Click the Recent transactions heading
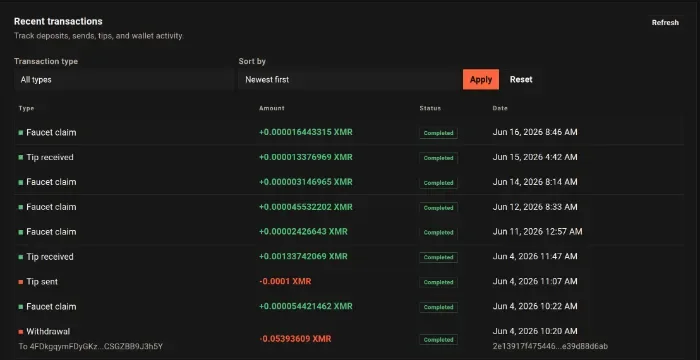This screenshot has width=700, height=360. [58, 21]
